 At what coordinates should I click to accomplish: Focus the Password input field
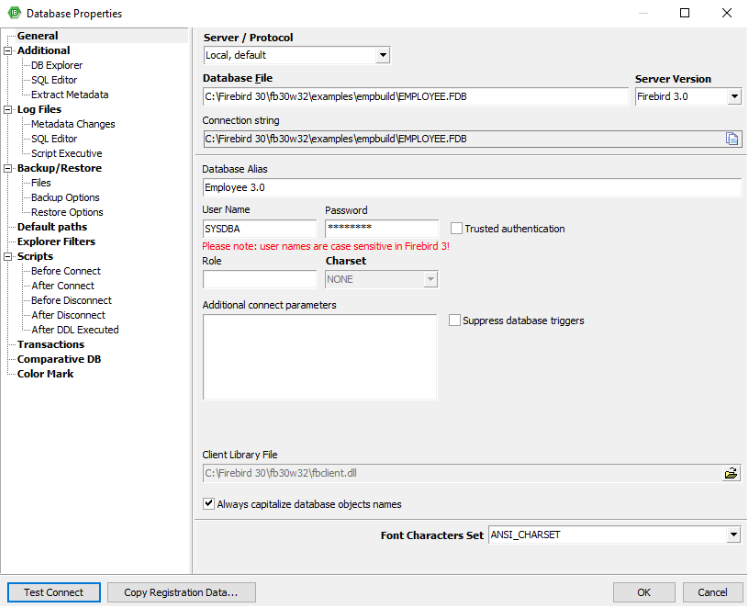[x=381, y=229]
